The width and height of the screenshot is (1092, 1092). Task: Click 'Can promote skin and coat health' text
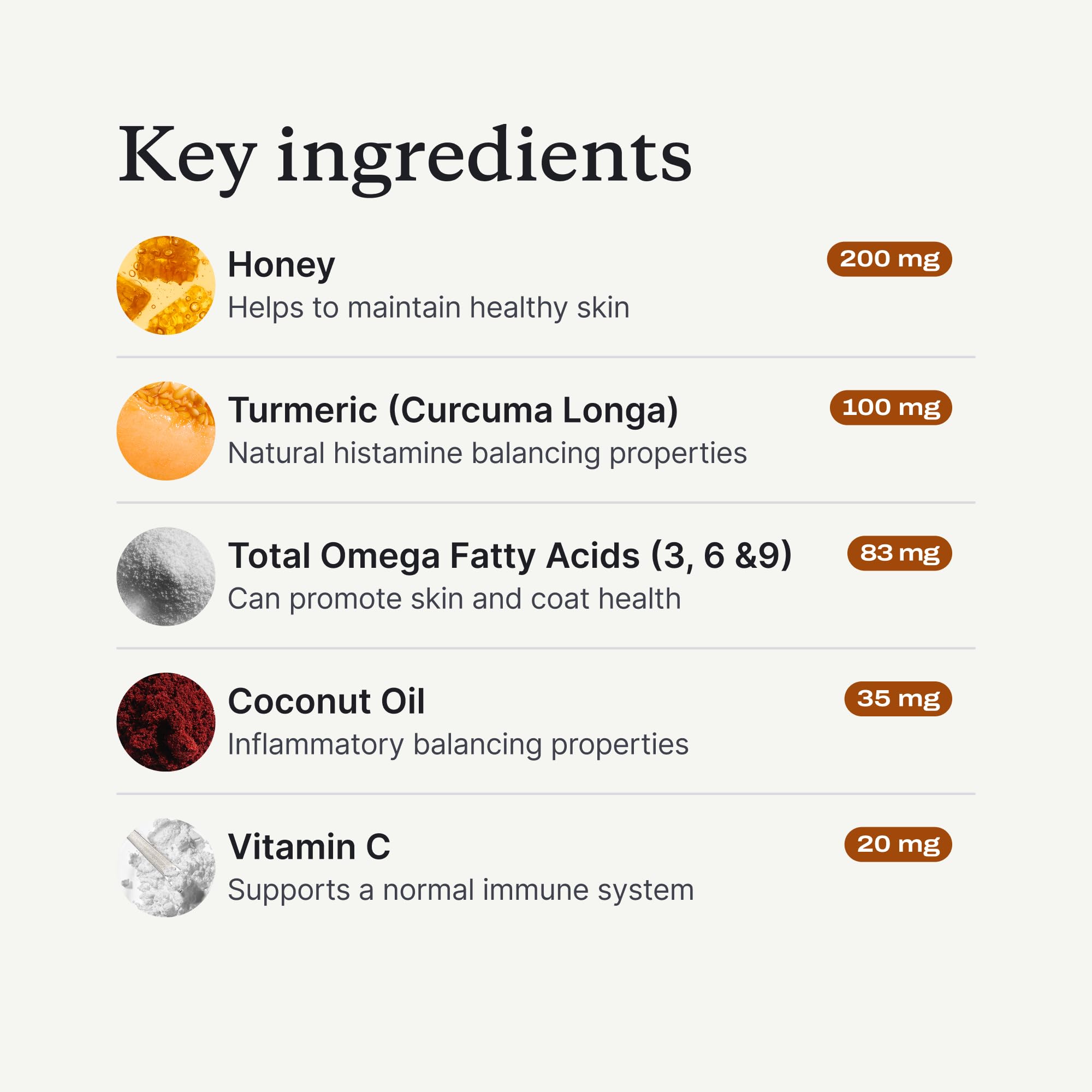(x=454, y=599)
